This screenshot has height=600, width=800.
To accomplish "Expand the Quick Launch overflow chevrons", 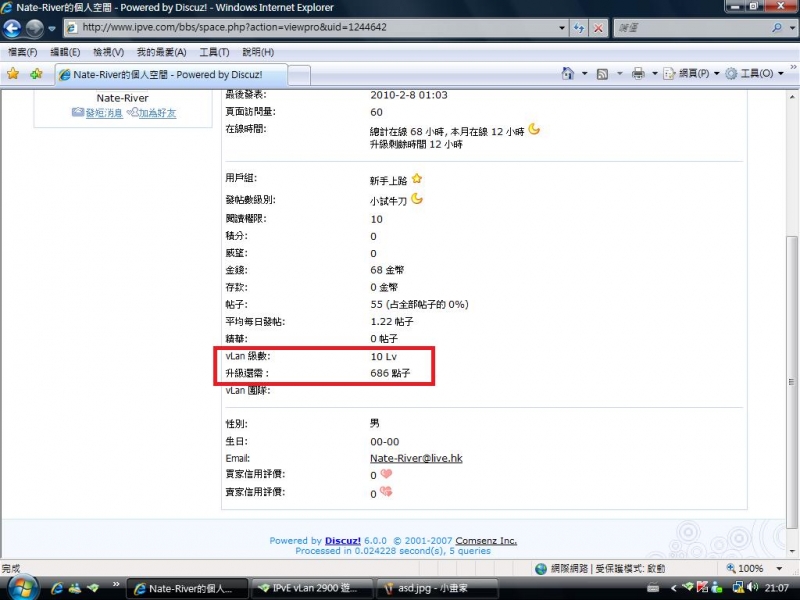I will coord(116,584).
